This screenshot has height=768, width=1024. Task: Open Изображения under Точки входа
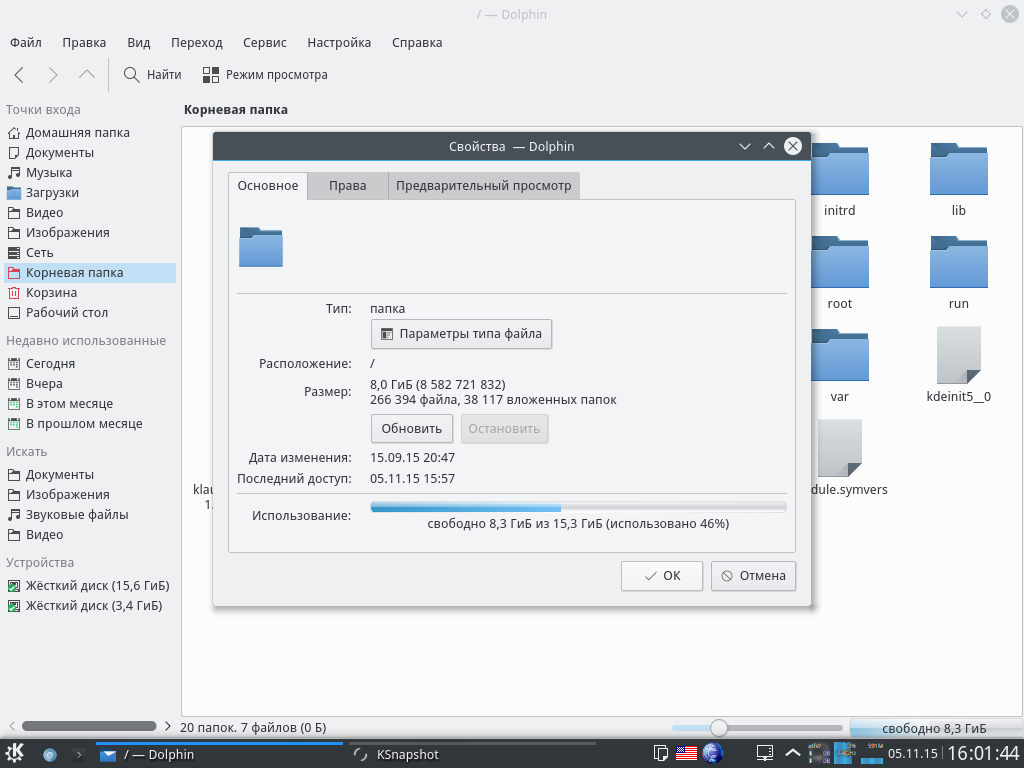click(88, 233)
